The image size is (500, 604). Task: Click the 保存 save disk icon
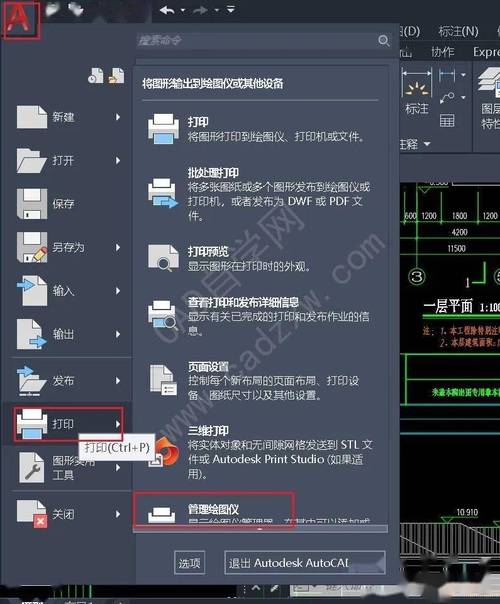[32, 203]
